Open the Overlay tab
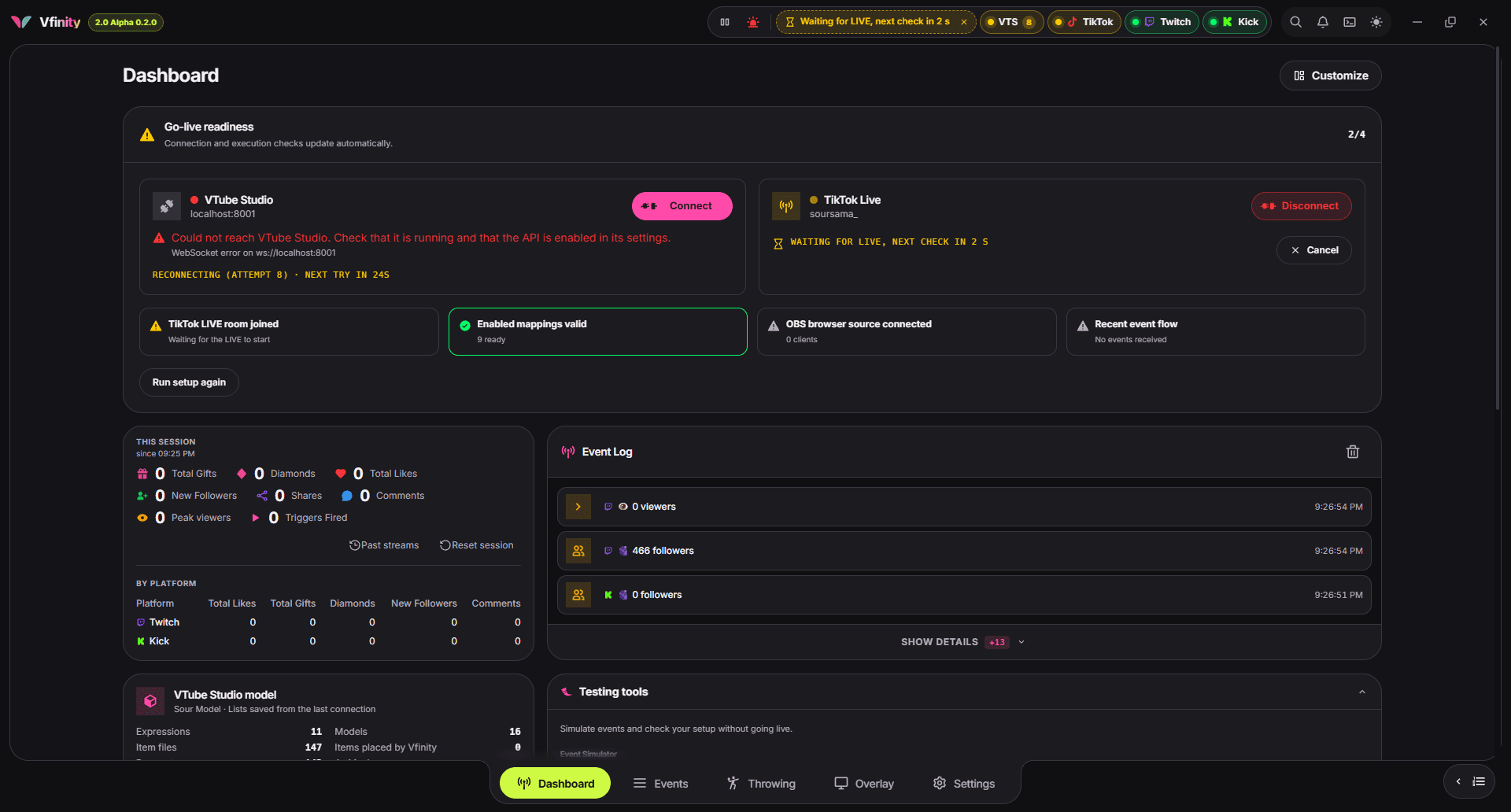The width and height of the screenshot is (1511, 812). tap(864, 784)
